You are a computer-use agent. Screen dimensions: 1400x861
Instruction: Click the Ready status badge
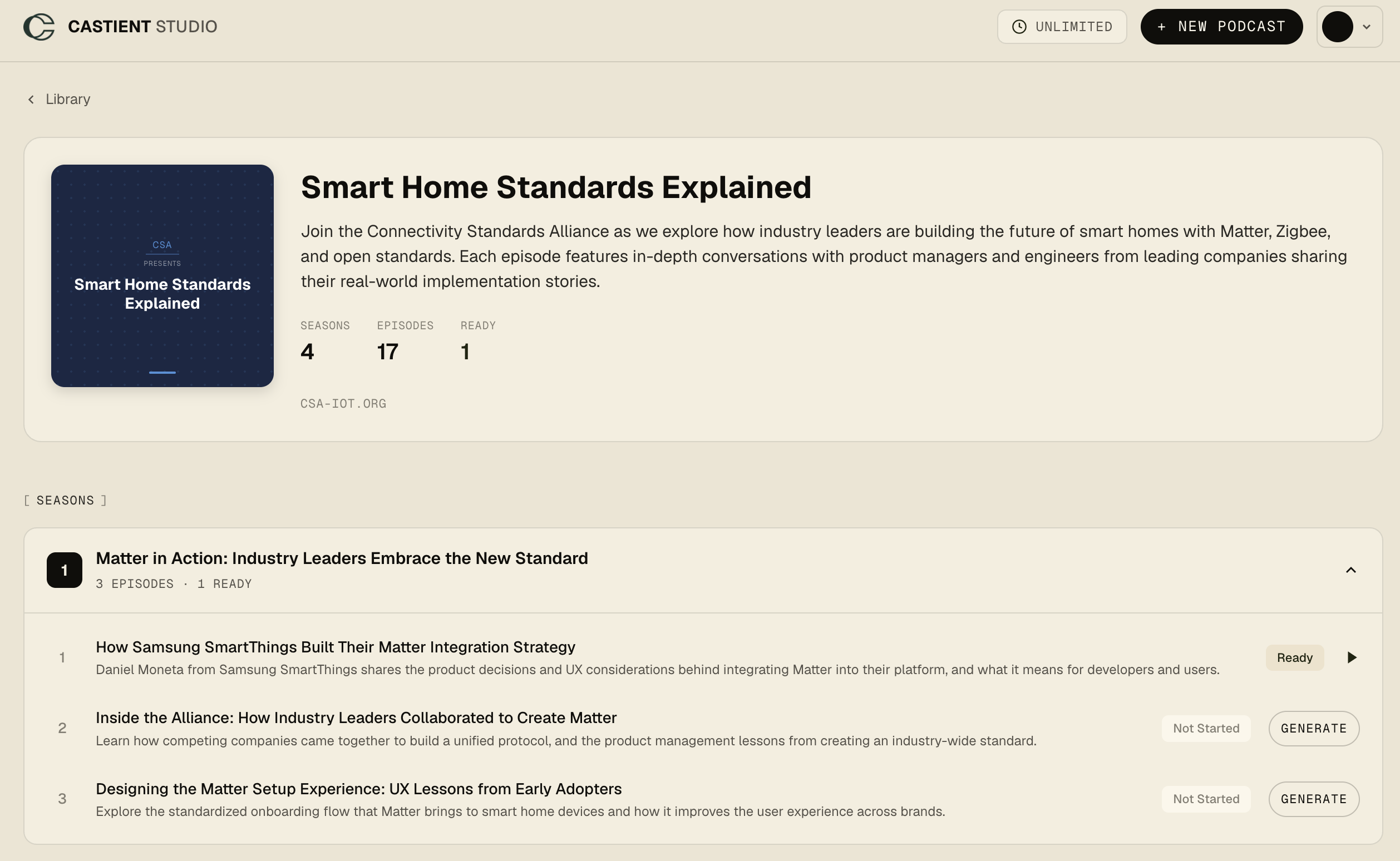pos(1295,657)
